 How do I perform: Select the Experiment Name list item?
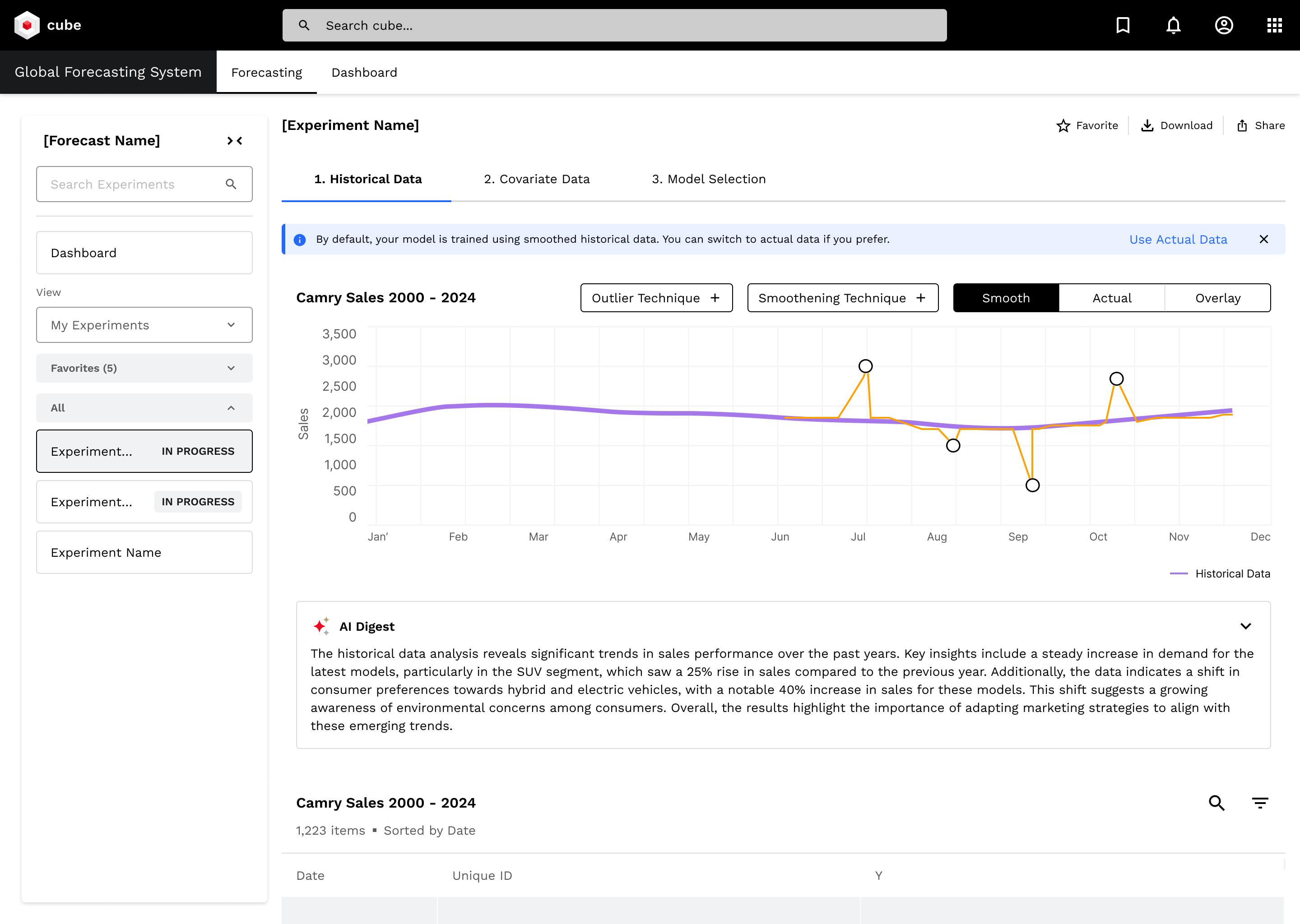pos(144,553)
